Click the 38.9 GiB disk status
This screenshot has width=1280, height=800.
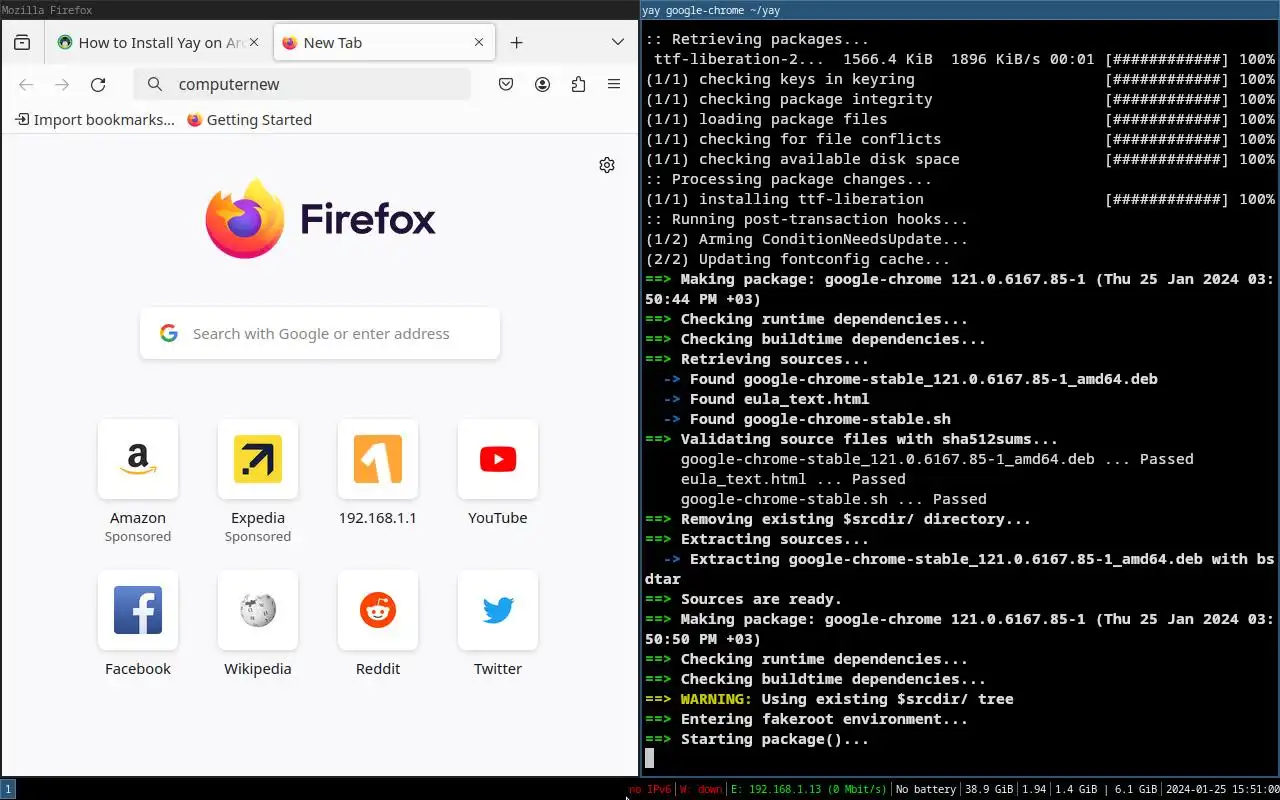tap(989, 790)
